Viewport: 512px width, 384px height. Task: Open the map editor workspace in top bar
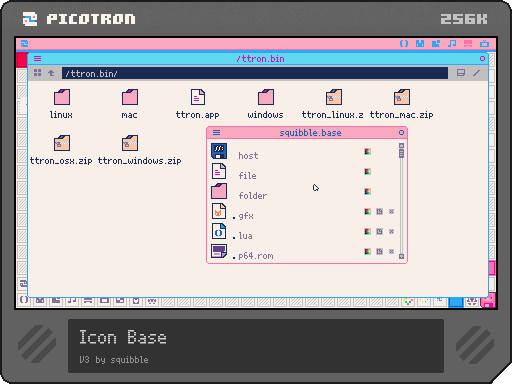coord(436,44)
